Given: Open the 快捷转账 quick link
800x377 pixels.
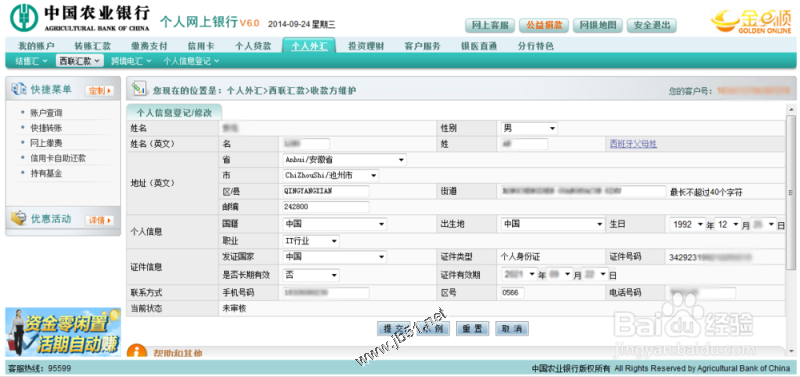Looking at the screenshot, I should coord(46,128).
